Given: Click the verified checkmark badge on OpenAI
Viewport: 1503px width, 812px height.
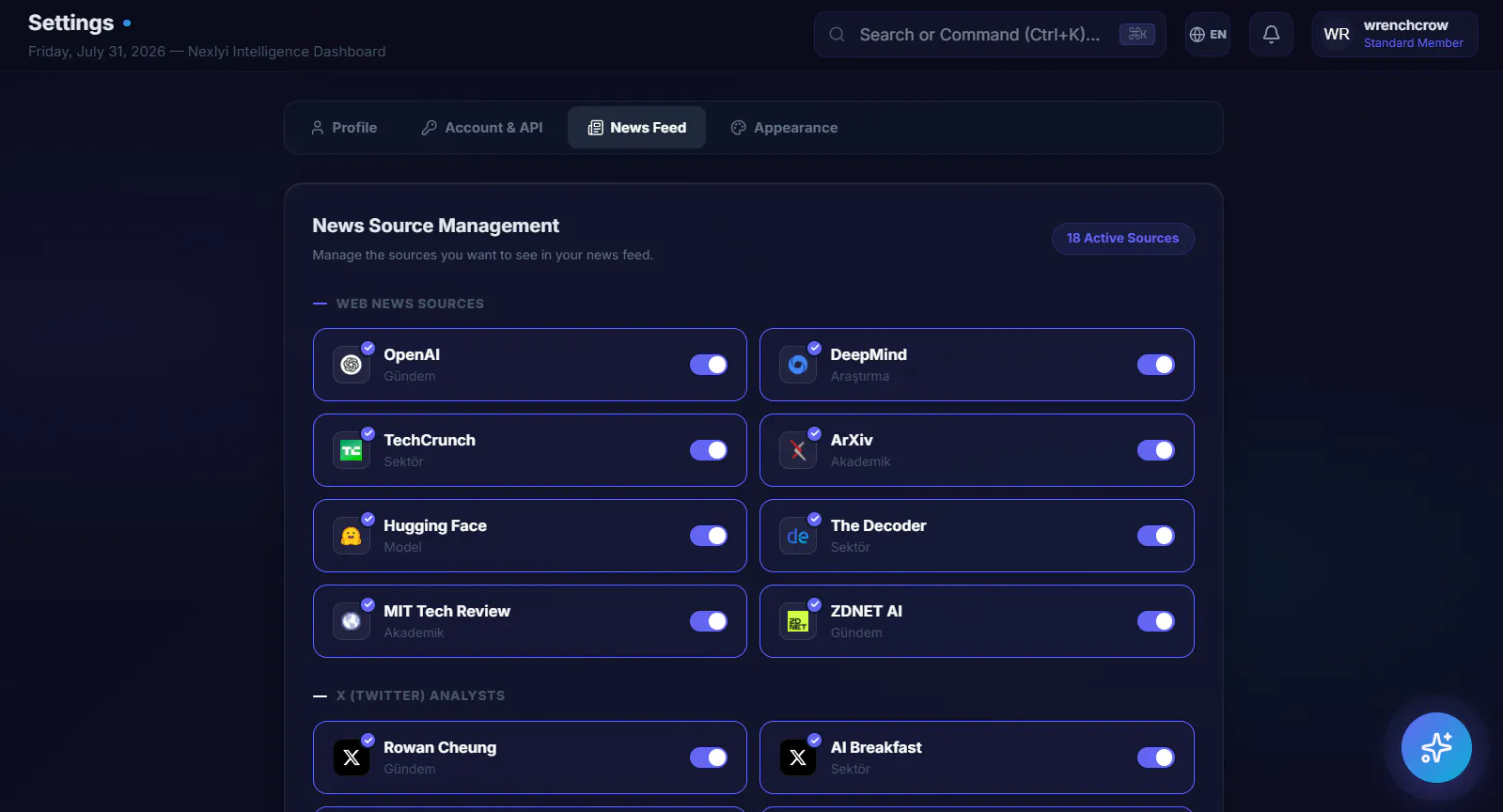Looking at the screenshot, I should [368, 348].
